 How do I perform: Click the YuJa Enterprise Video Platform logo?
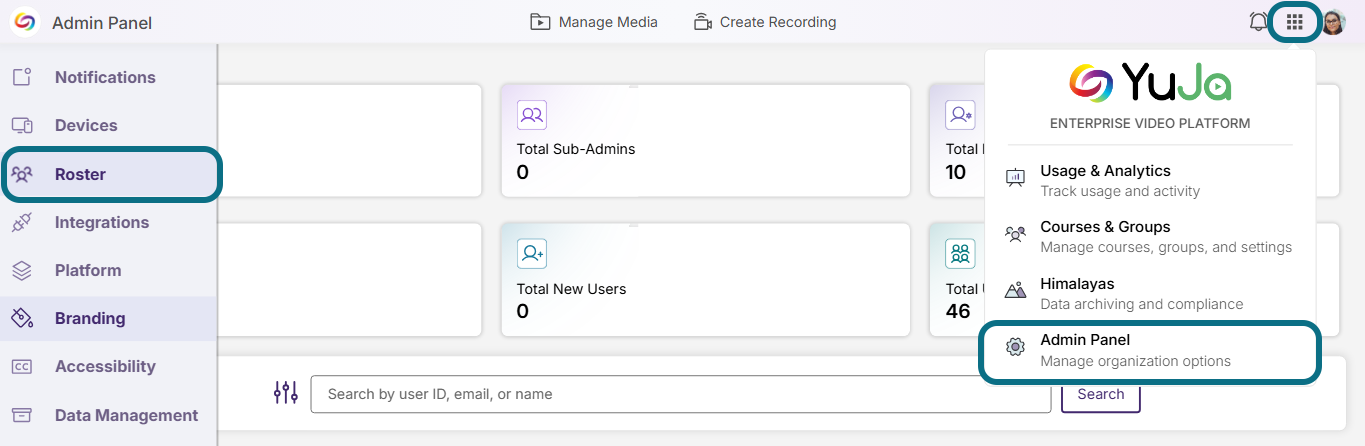point(1150,82)
